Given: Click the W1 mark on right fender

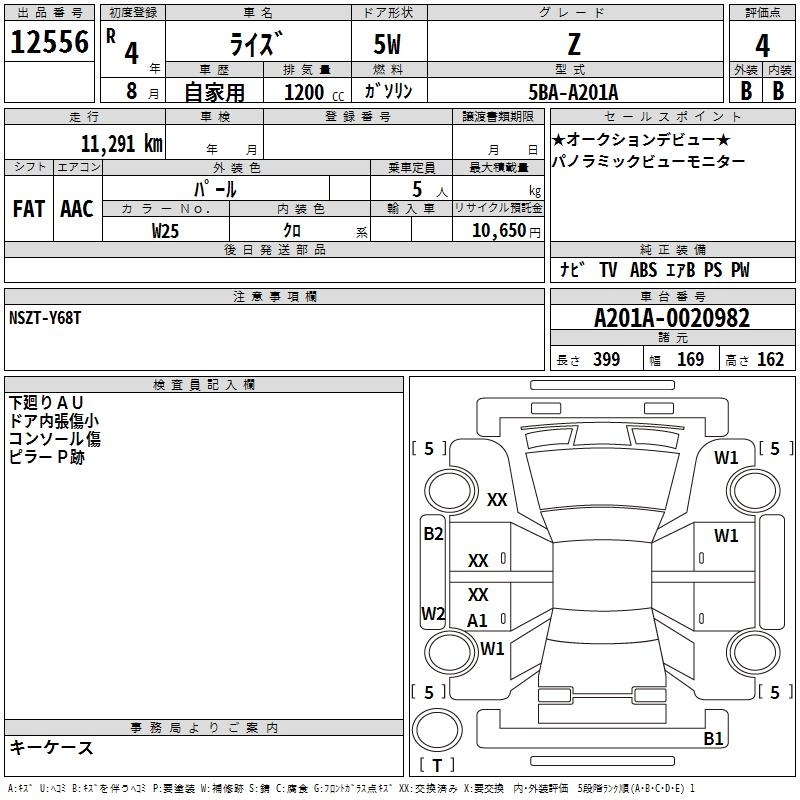Looking at the screenshot, I should (x=726, y=458).
